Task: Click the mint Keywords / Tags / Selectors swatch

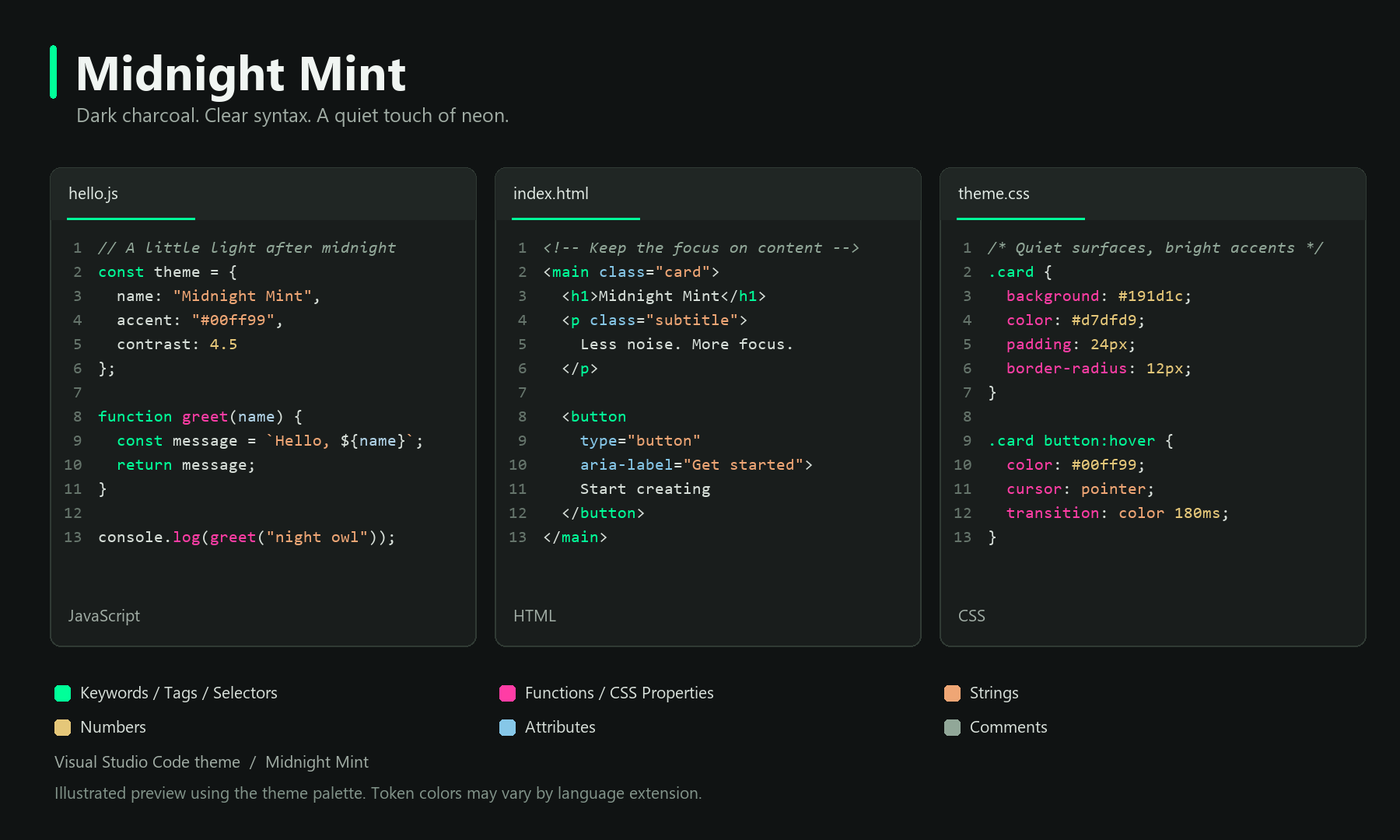Action: (63, 693)
